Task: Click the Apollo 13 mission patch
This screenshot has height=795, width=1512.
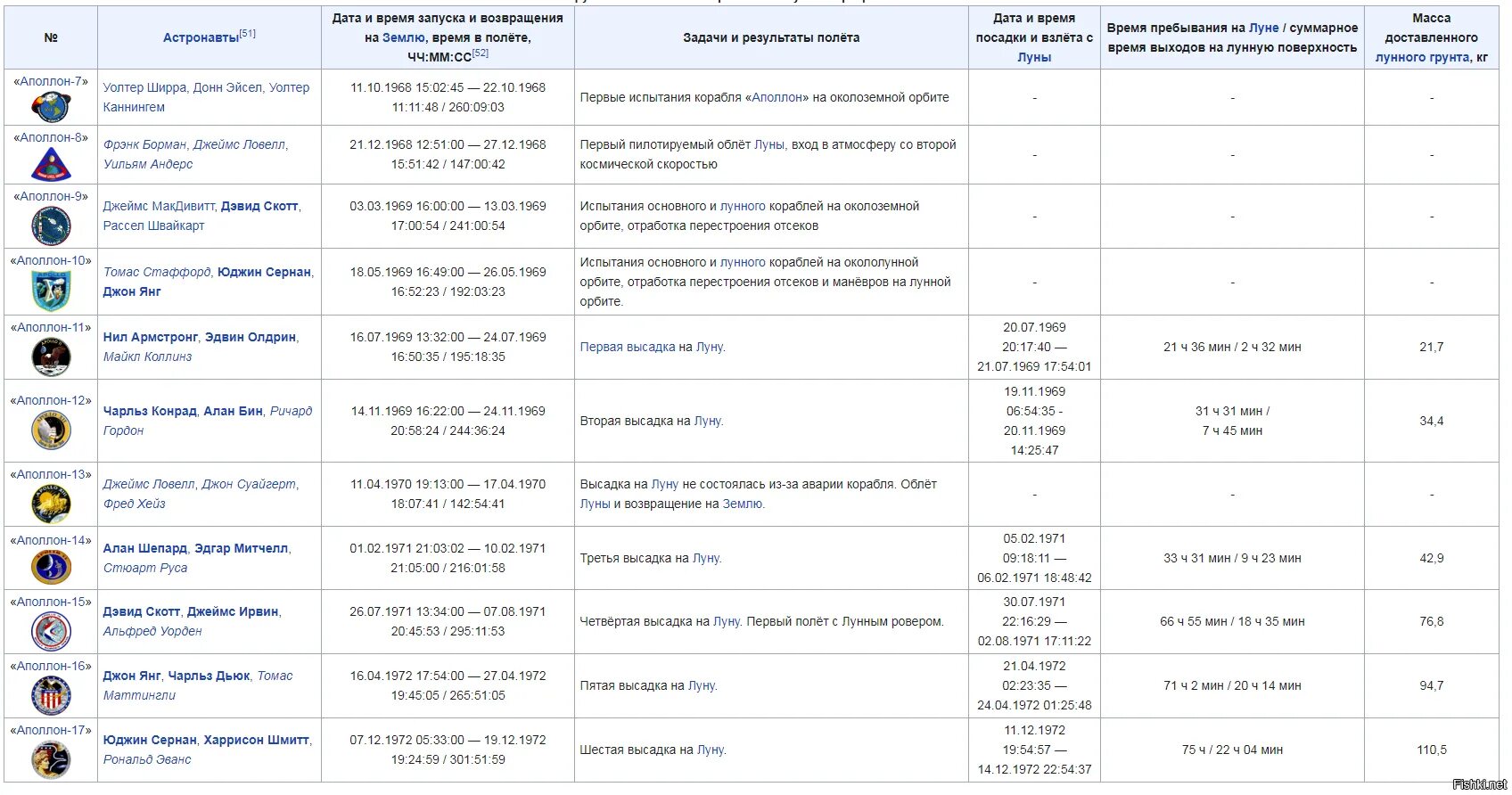Action: point(51,504)
